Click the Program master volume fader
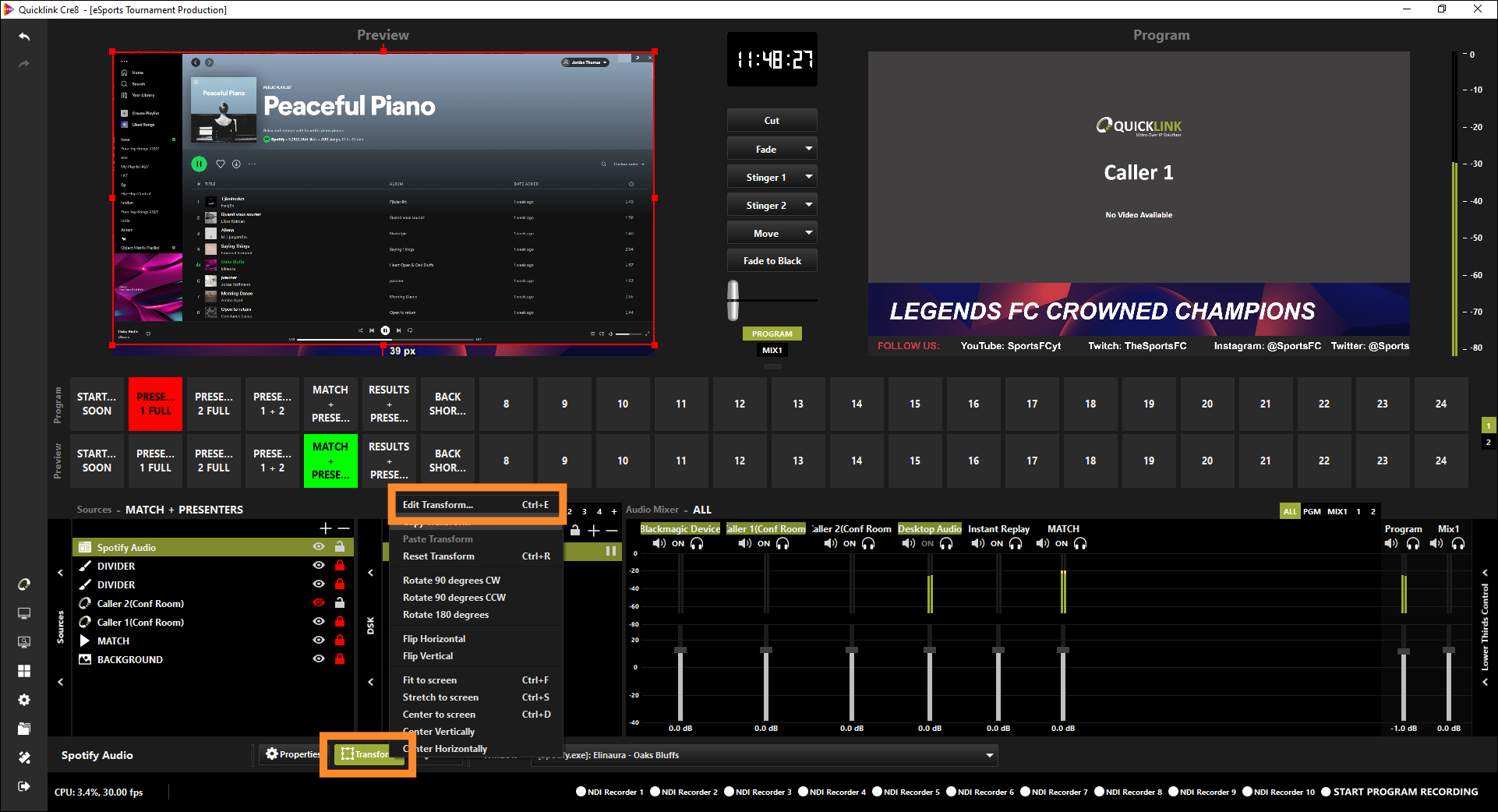Image resolution: width=1498 pixels, height=812 pixels. click(x=1404, y=651)
